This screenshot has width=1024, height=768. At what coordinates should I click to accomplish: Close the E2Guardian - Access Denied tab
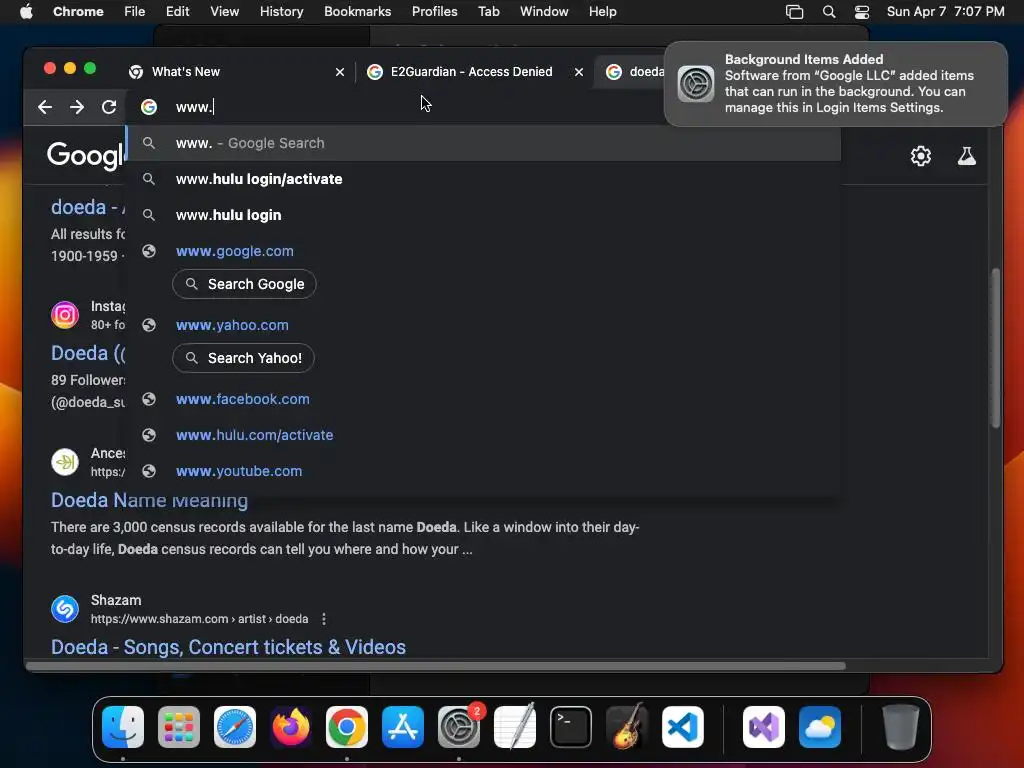coord(579,72)
